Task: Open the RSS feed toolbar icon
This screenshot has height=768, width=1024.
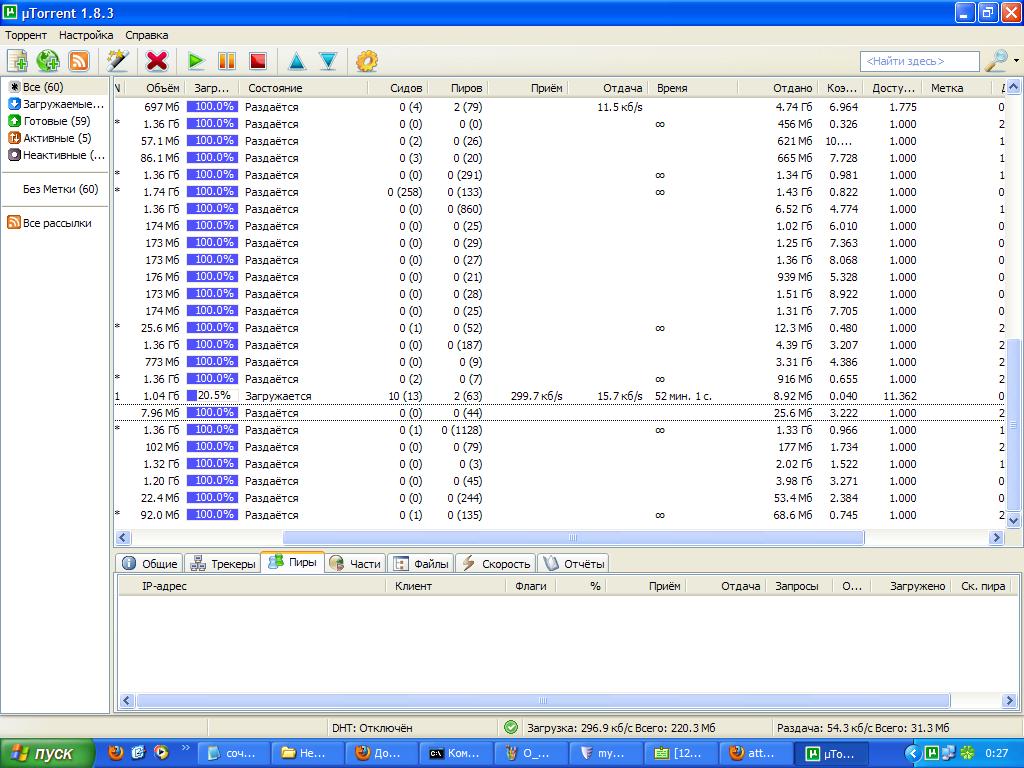Action: (x=78, y=61)
